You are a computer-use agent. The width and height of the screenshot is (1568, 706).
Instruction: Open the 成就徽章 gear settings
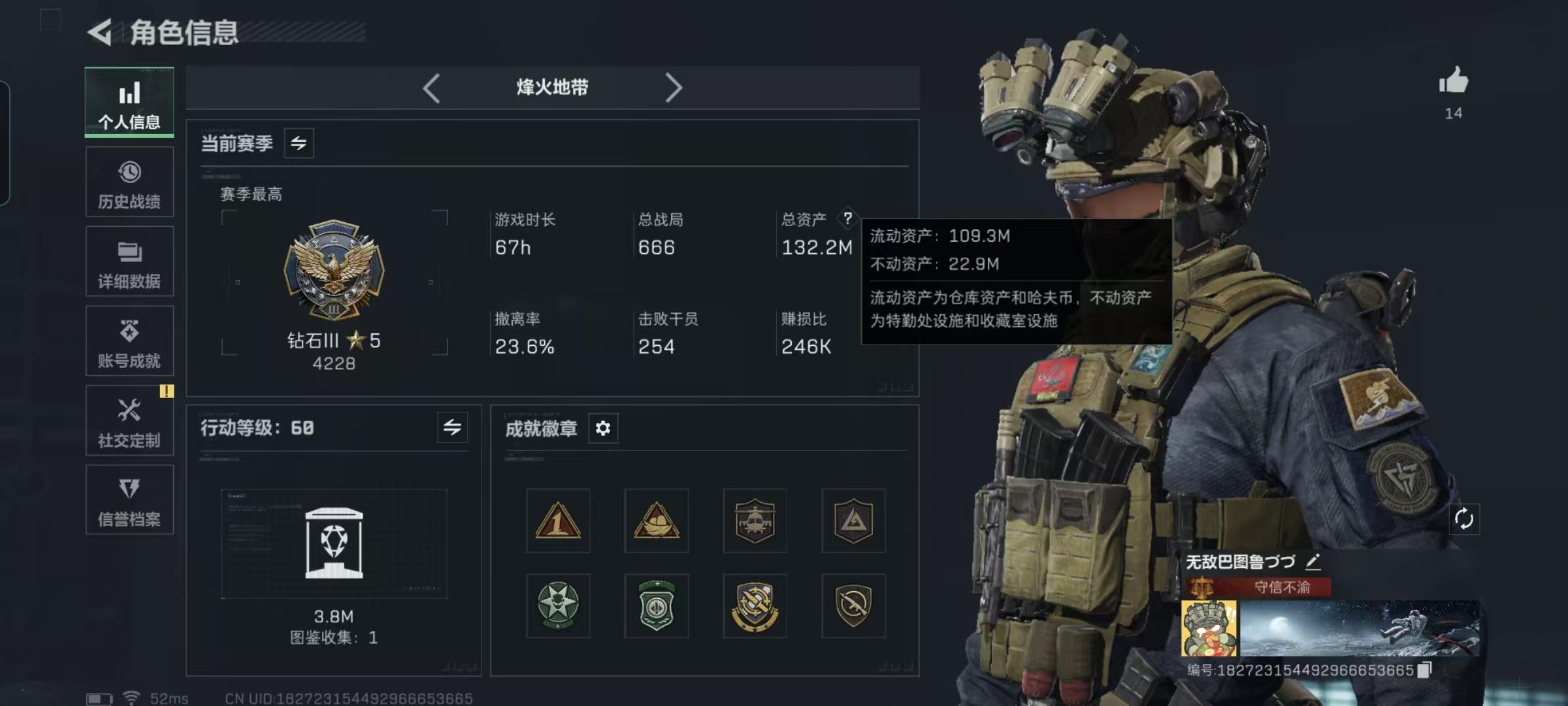click(x=603, y=428)
